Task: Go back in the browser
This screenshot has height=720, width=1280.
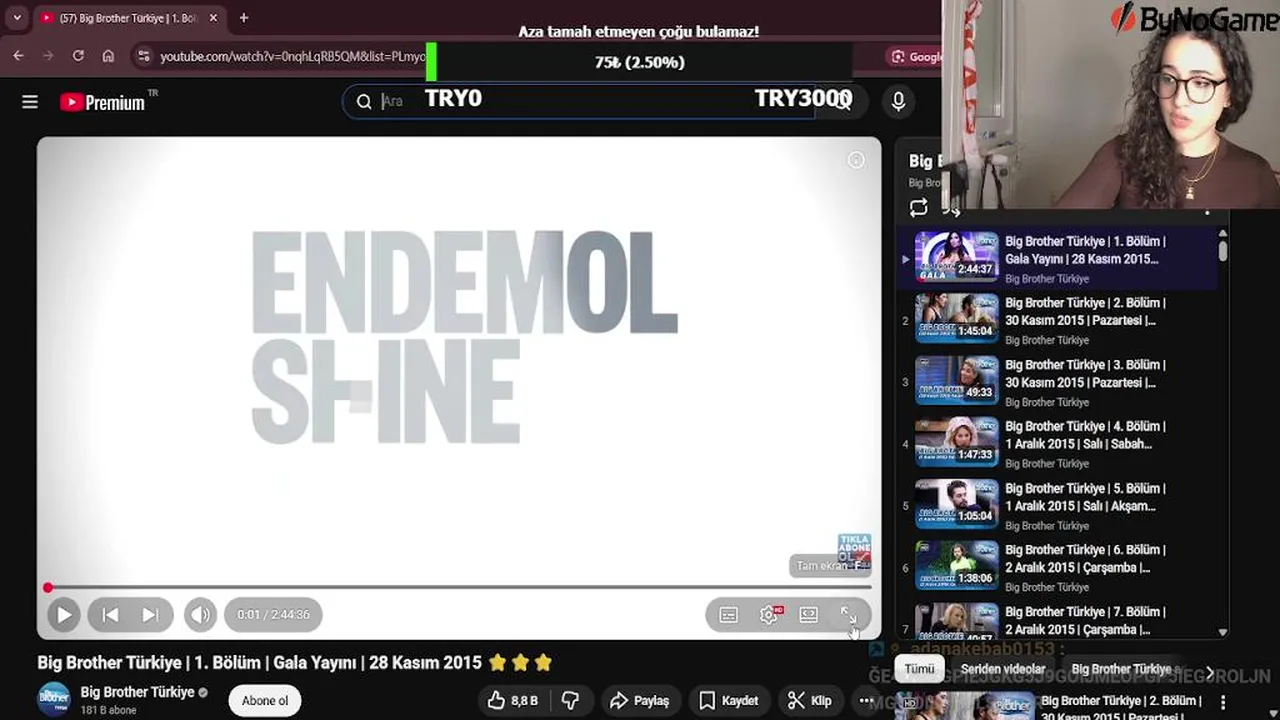Action: pyautogui.click(x=18, y=56)
